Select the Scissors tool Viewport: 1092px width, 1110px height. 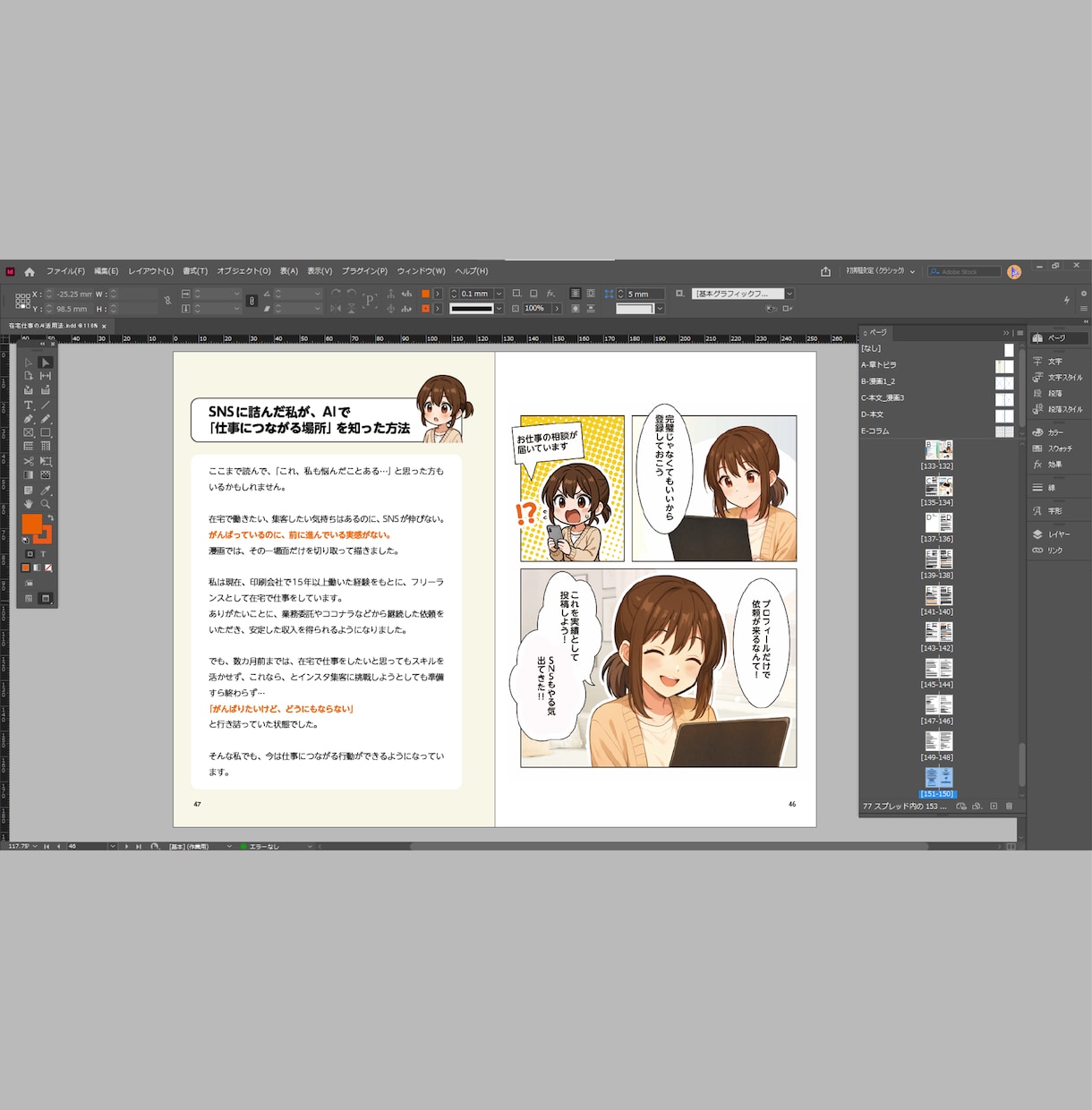[28, 461]
